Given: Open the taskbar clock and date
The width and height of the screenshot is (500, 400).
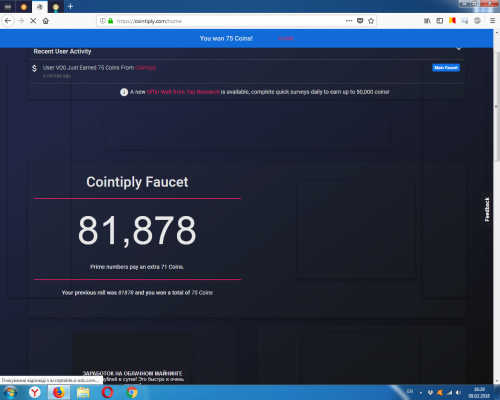Looking at the screenshot, I should coord(479,392).
